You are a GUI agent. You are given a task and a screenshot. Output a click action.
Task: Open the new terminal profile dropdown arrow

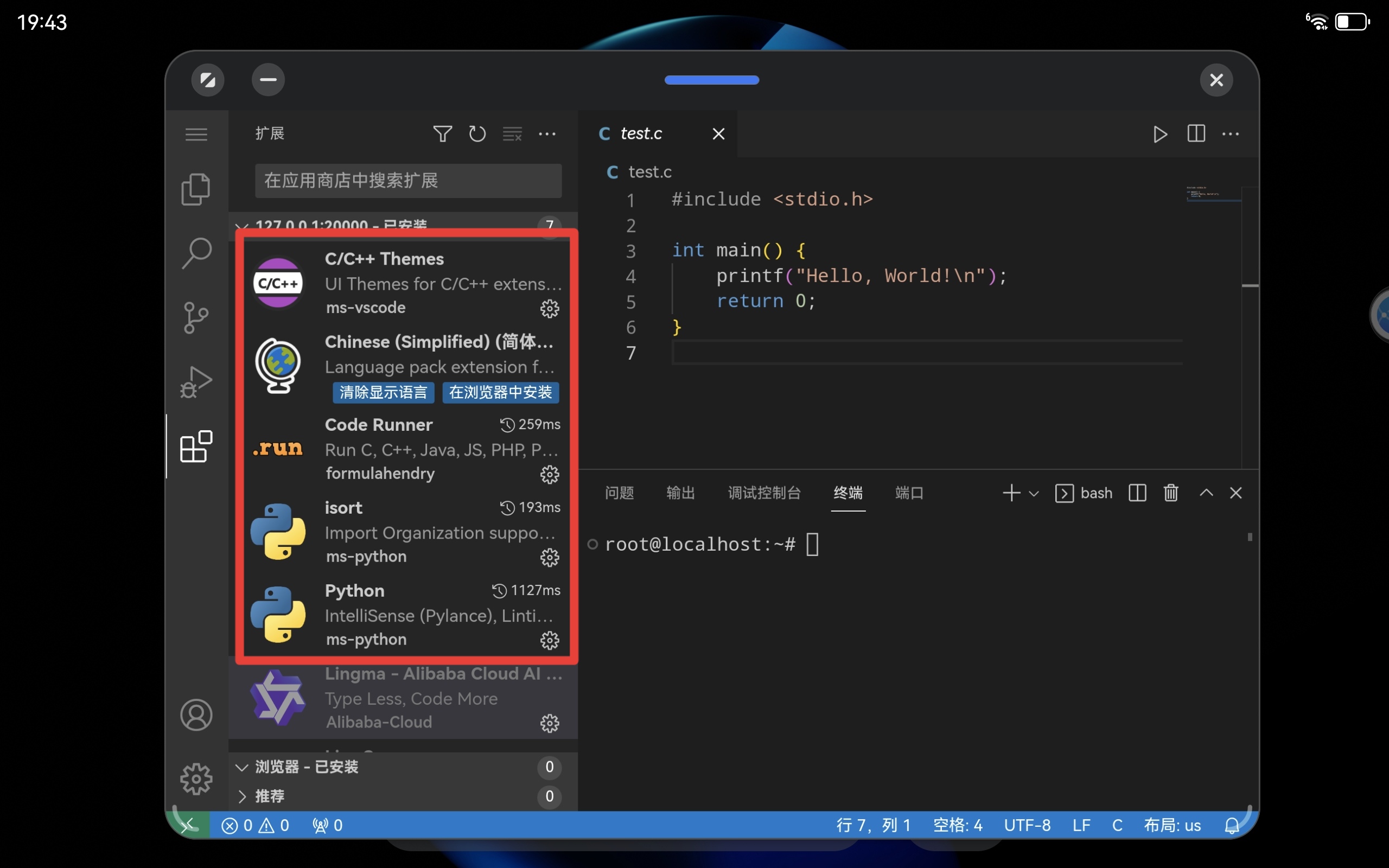(x=1034, y=494)
